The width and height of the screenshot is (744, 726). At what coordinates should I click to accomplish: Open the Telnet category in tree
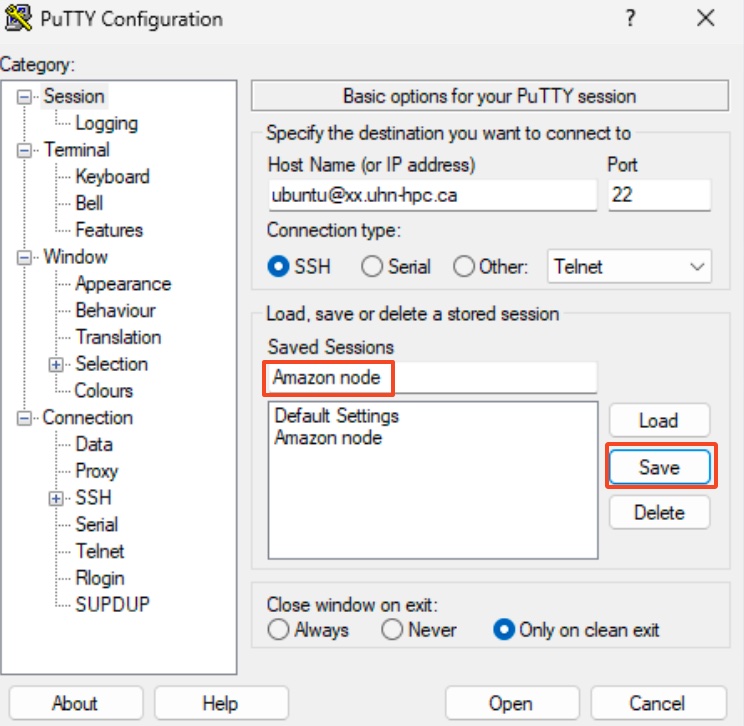[100, 551]
